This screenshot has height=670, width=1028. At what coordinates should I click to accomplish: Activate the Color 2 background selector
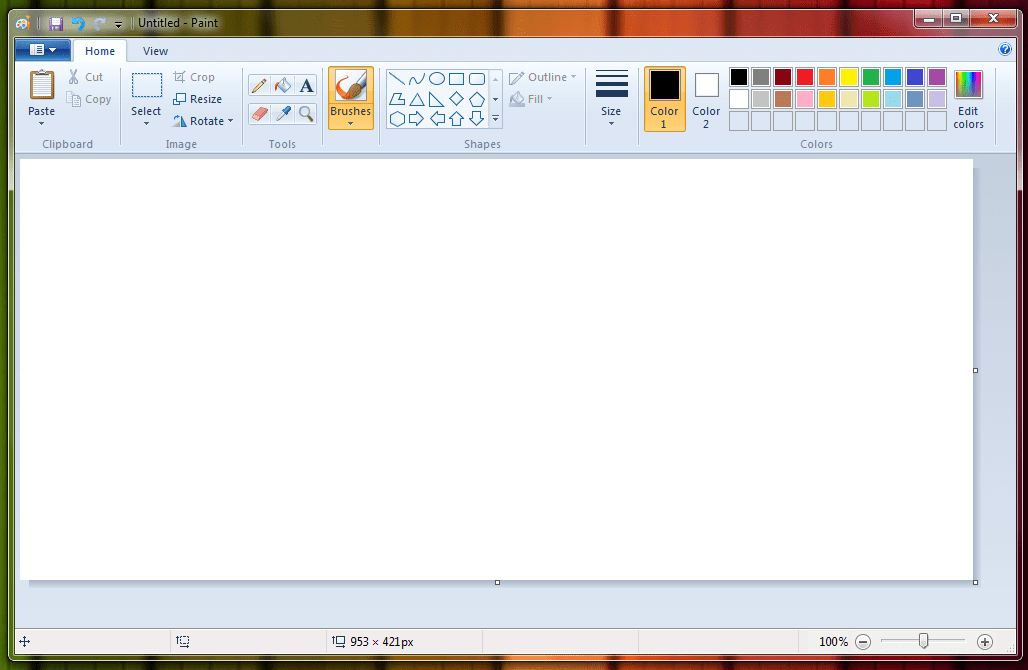click(x=706, y=98)
